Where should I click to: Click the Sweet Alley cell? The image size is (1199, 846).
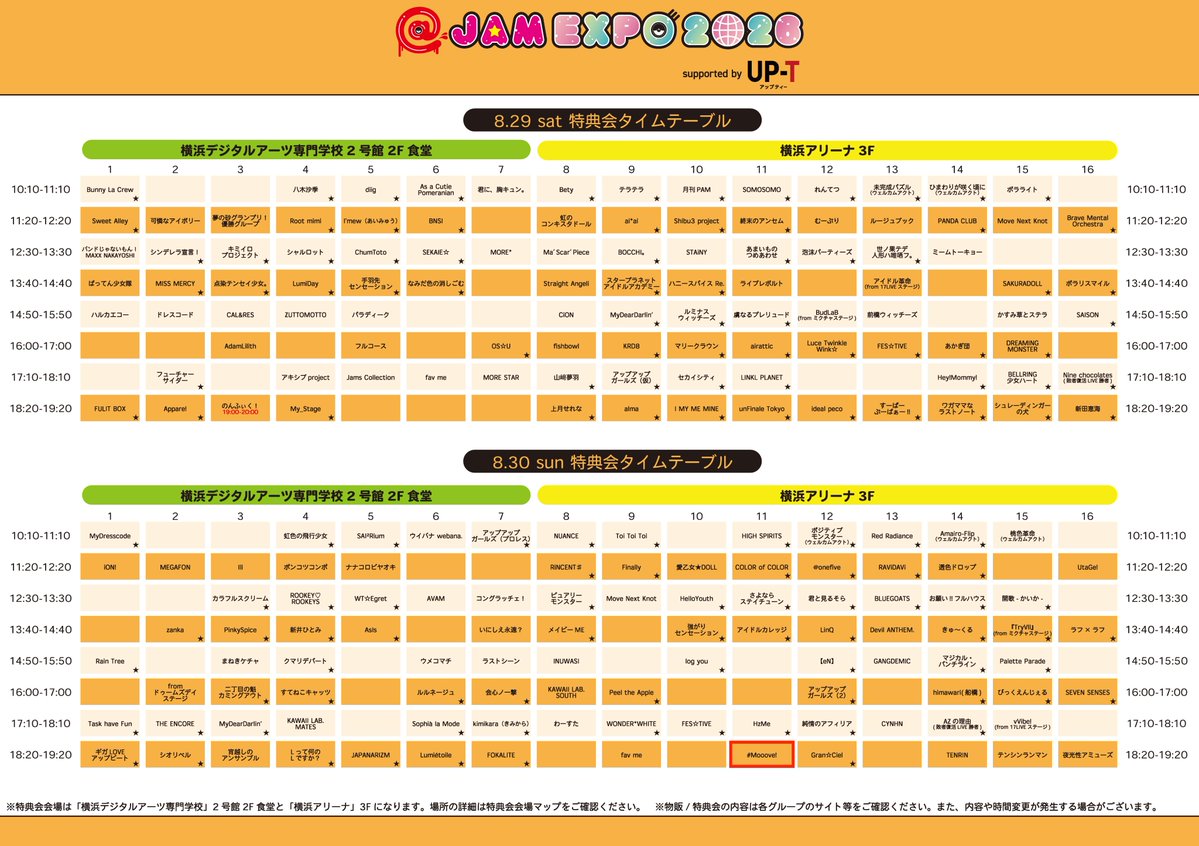click(110, 221)
